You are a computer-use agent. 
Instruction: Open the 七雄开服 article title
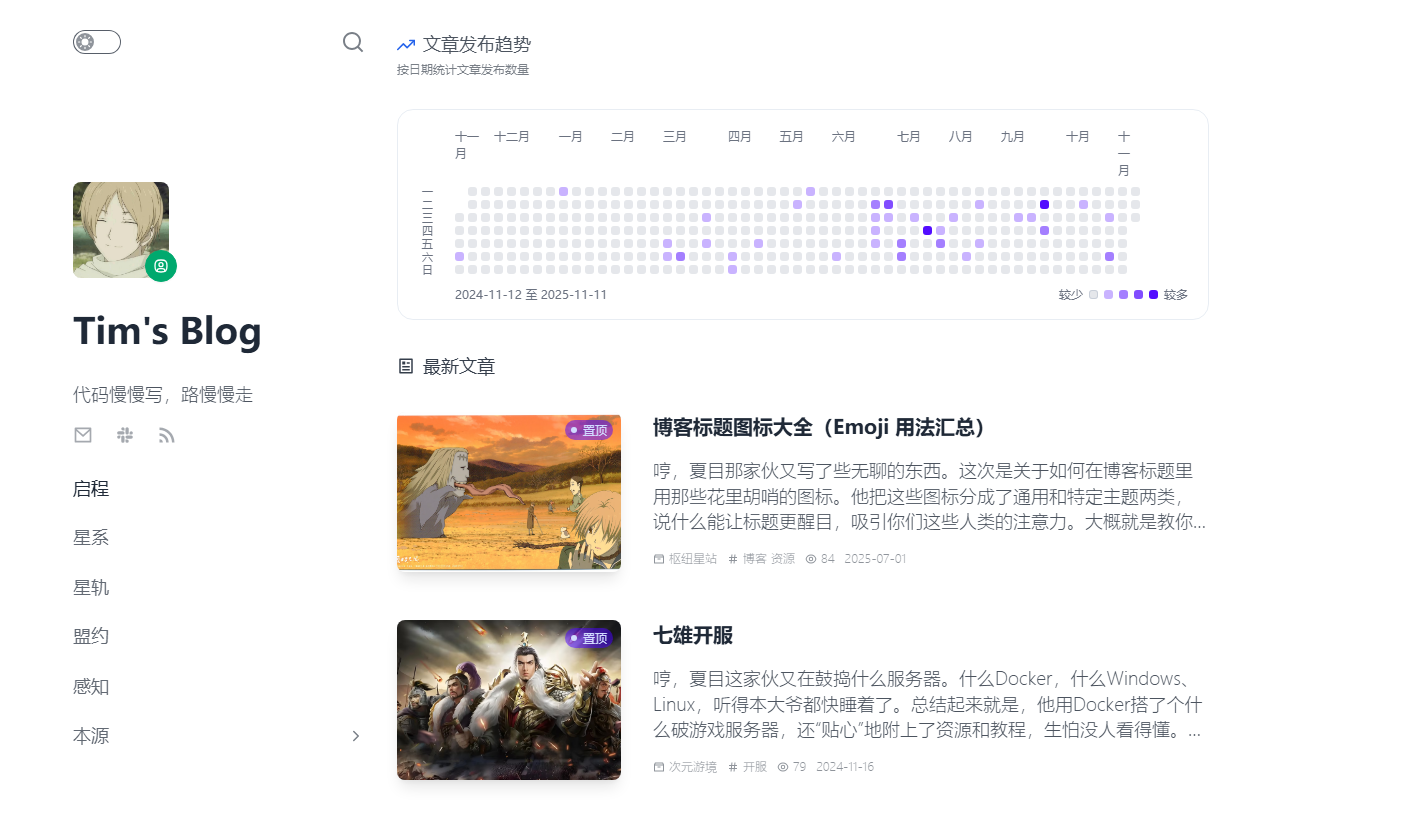(693, 636)
